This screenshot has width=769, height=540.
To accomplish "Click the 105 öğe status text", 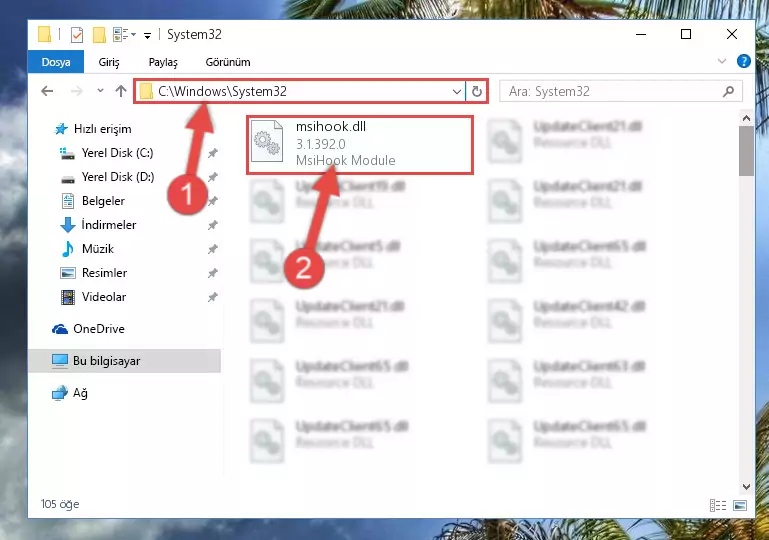I will click(x=60, y=504).
